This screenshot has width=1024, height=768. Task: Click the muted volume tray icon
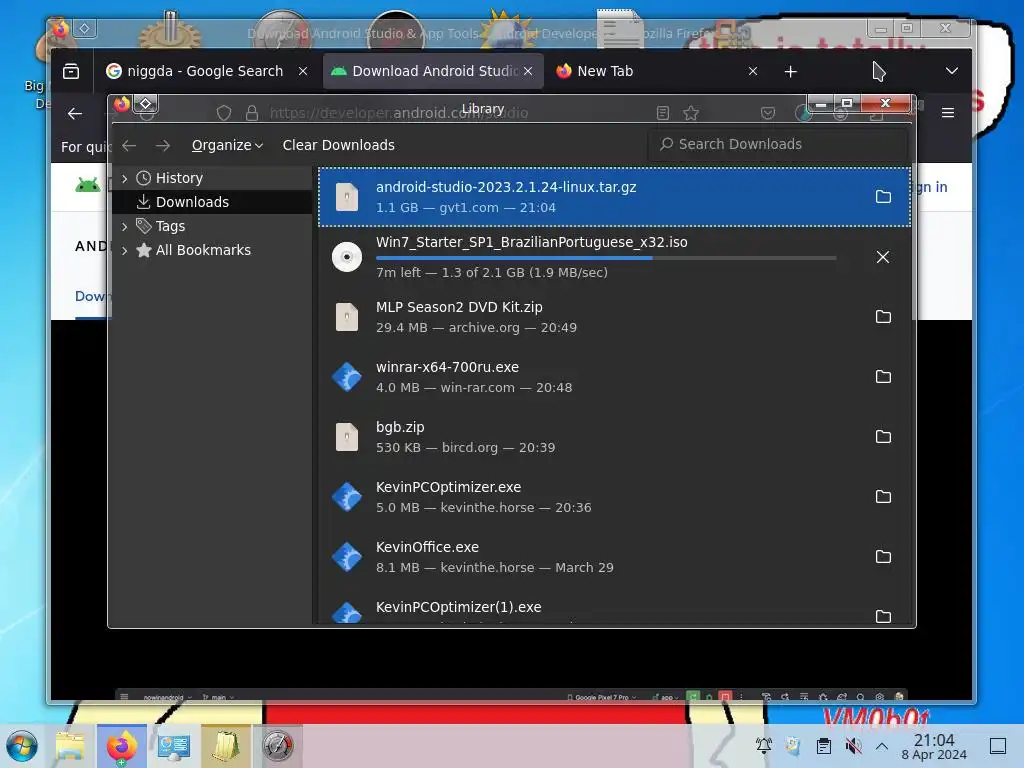click(853, 746)
